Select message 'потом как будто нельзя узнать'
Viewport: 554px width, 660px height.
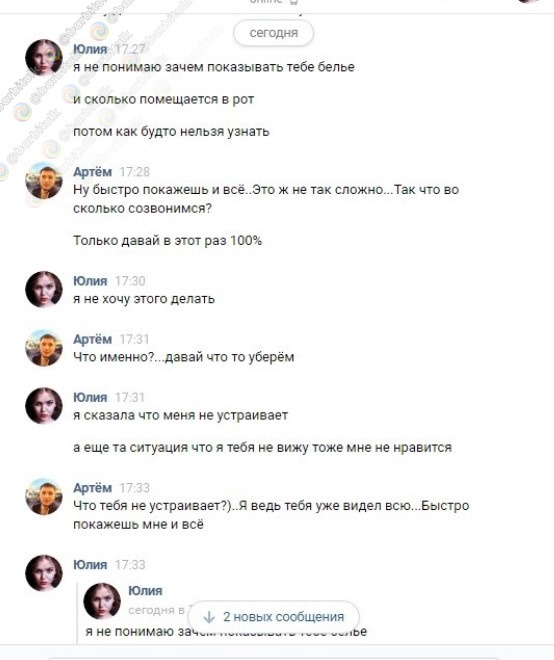tap(171, 132)
